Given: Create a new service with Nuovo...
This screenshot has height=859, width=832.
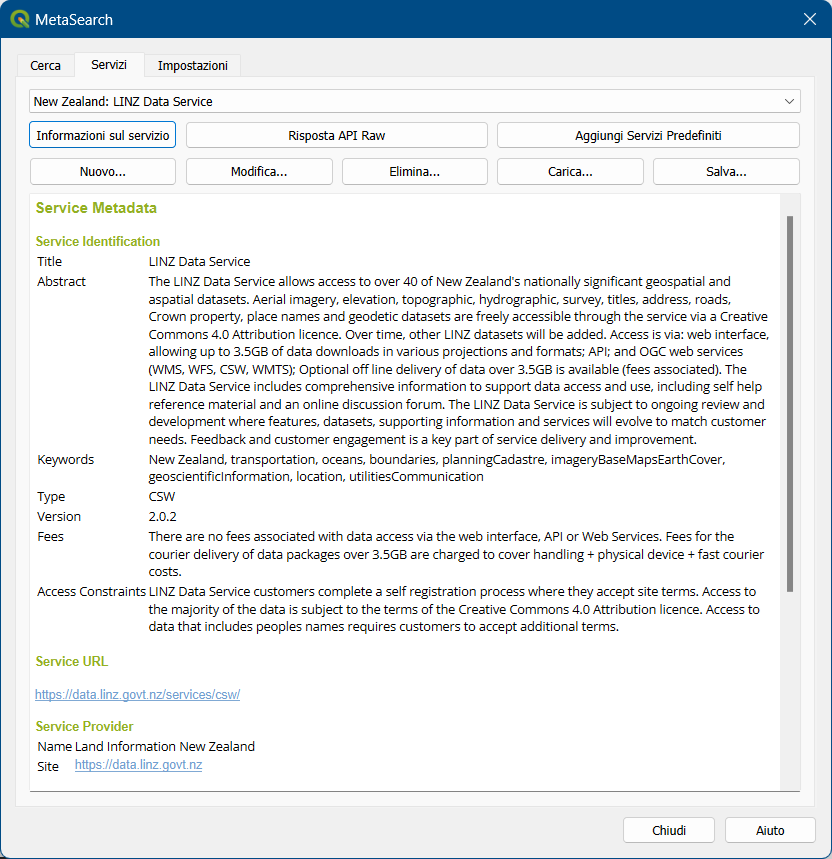Looking at the screenshot, I should point(102,171).
